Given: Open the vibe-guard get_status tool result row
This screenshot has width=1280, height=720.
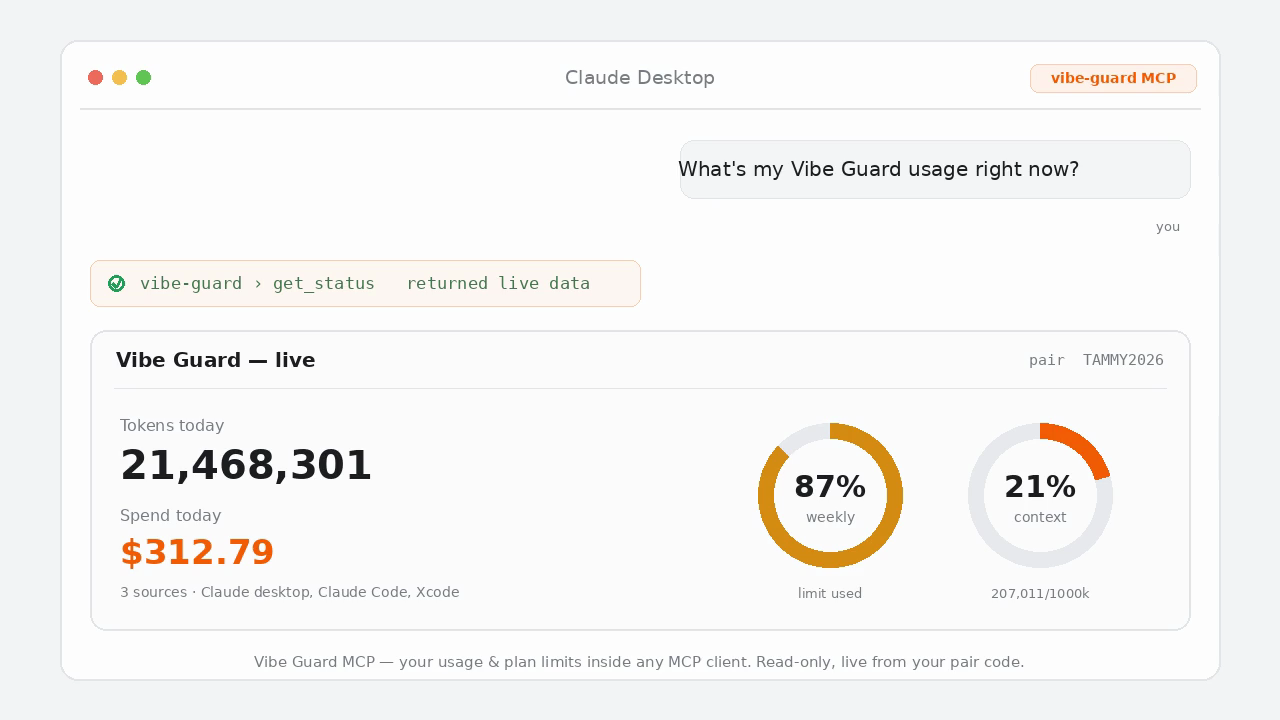Looking at the screenshot, I should coord(365,283).
